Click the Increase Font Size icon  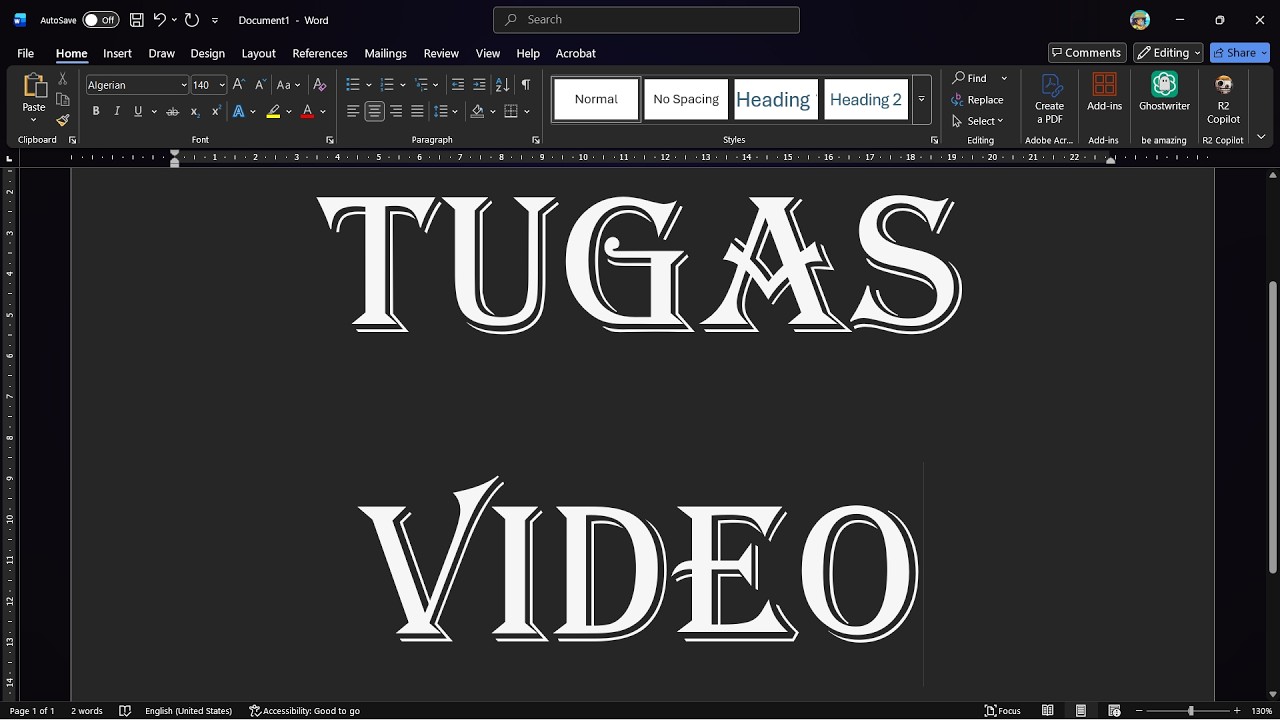(x=238, y=85)
